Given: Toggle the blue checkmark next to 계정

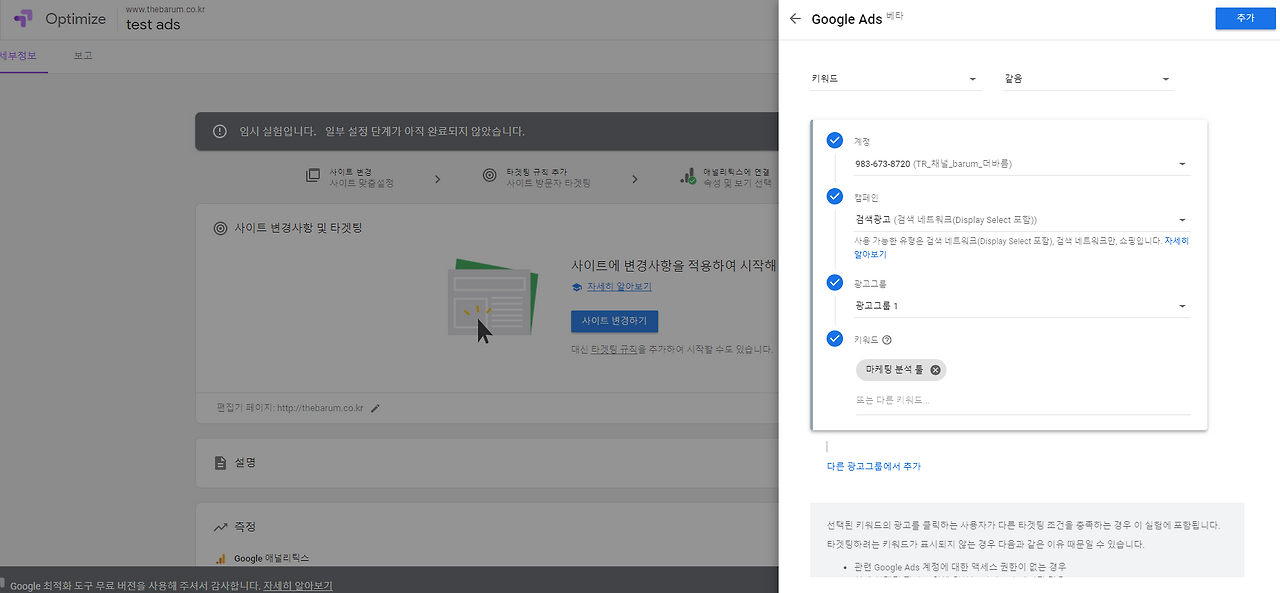Looking at the screenshot, I should pyautogui.click(x=835, y=140).
